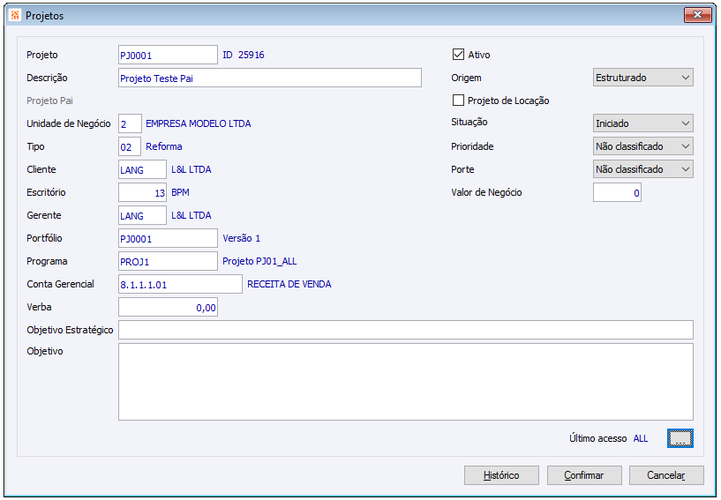
Task: Focus the Portfólio field PJ0001
Action: 168,238
